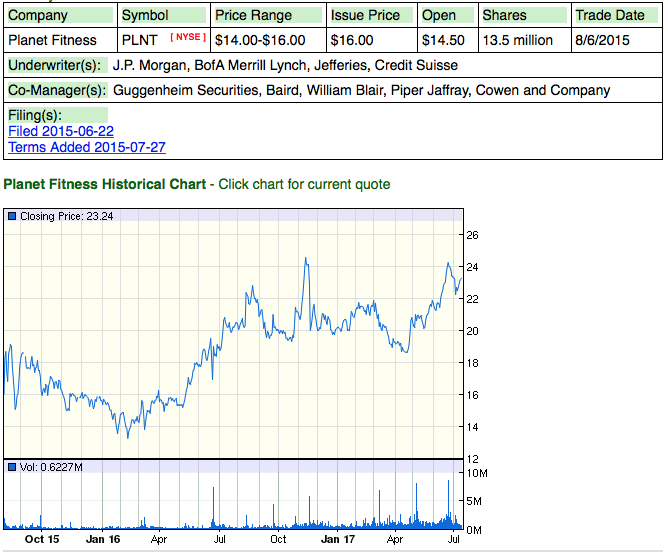The width and height of the screenshot is (668, 552).
Task: Click the Vol: 0.6227M label
Action: (51, 467)
